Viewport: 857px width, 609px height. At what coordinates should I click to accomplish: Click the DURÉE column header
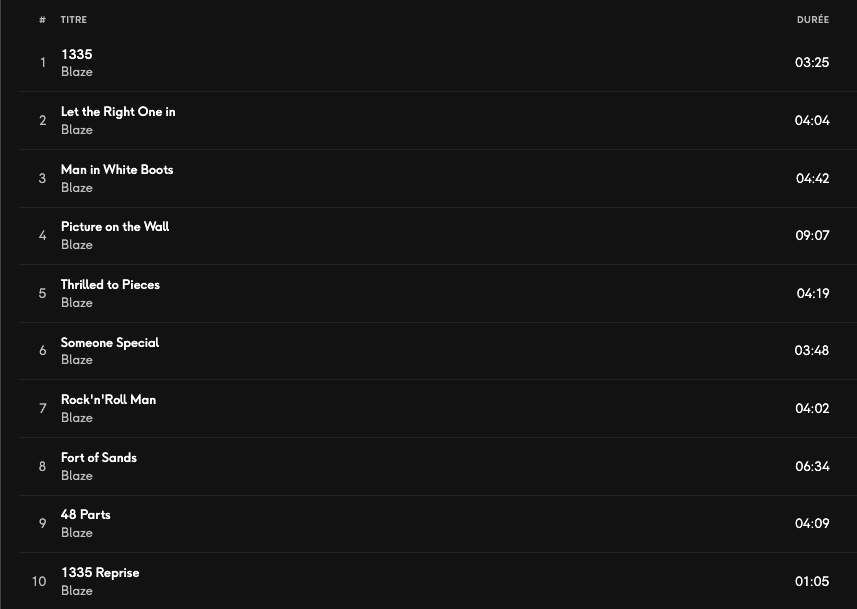click(812, 20)
